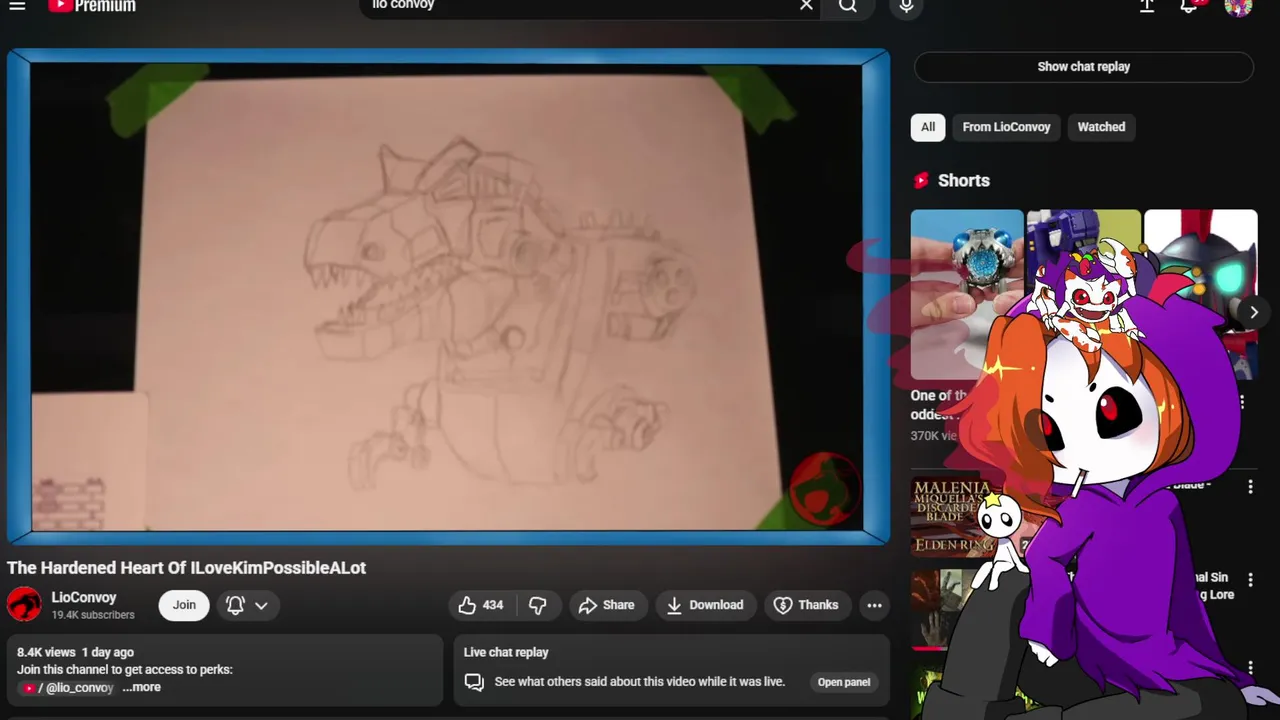Screen dimensions: 1280x720
Task: Click the Live chat replay heading
Action: (506, 652)
